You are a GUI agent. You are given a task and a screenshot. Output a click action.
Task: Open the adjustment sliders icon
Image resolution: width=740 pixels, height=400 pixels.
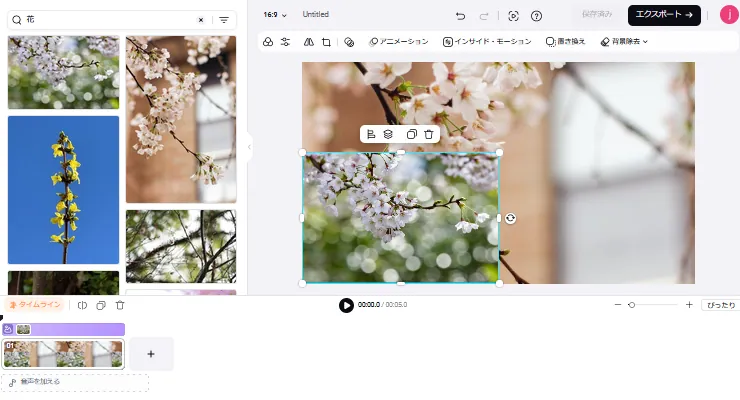coord(285,42)
